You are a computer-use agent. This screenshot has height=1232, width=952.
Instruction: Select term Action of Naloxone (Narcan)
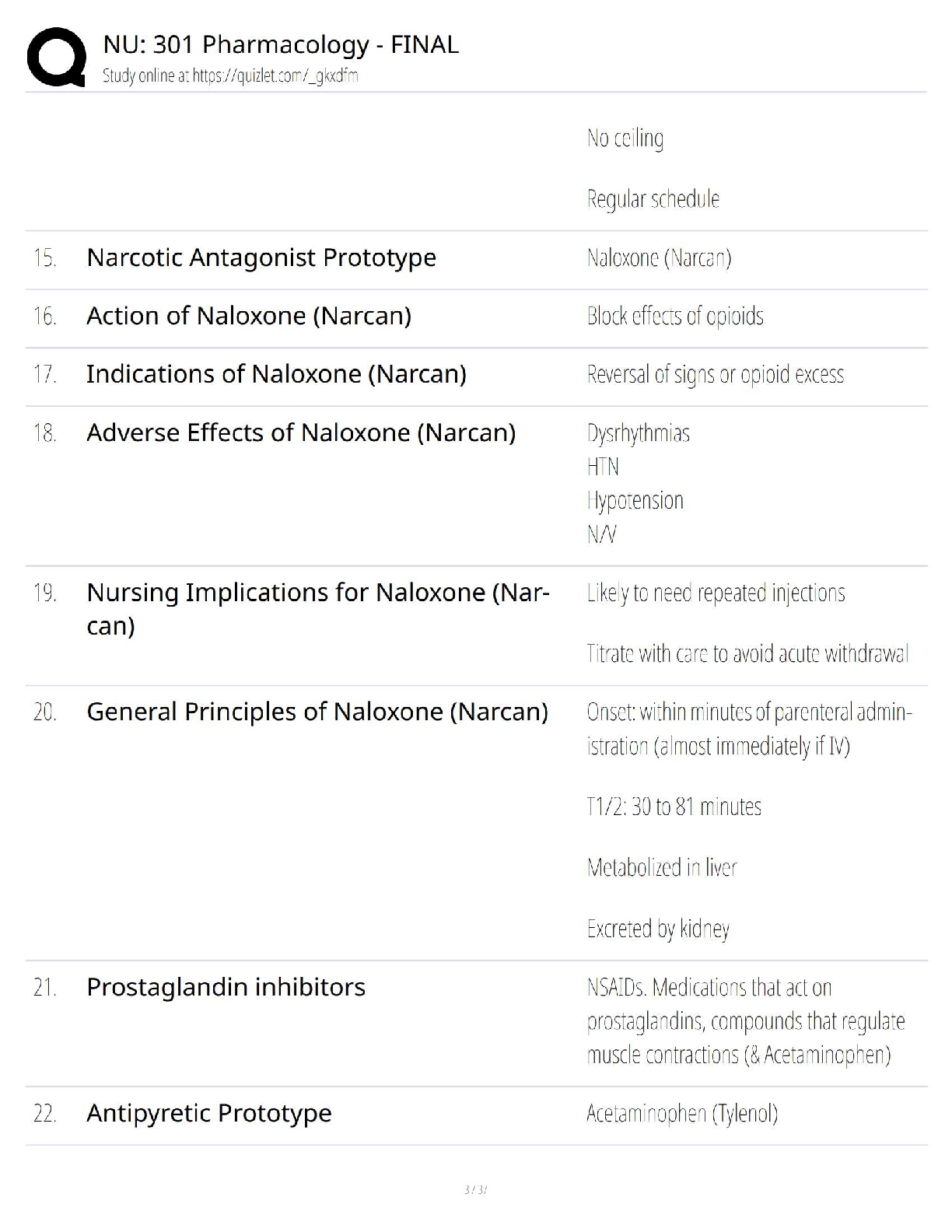click(249, 316)
